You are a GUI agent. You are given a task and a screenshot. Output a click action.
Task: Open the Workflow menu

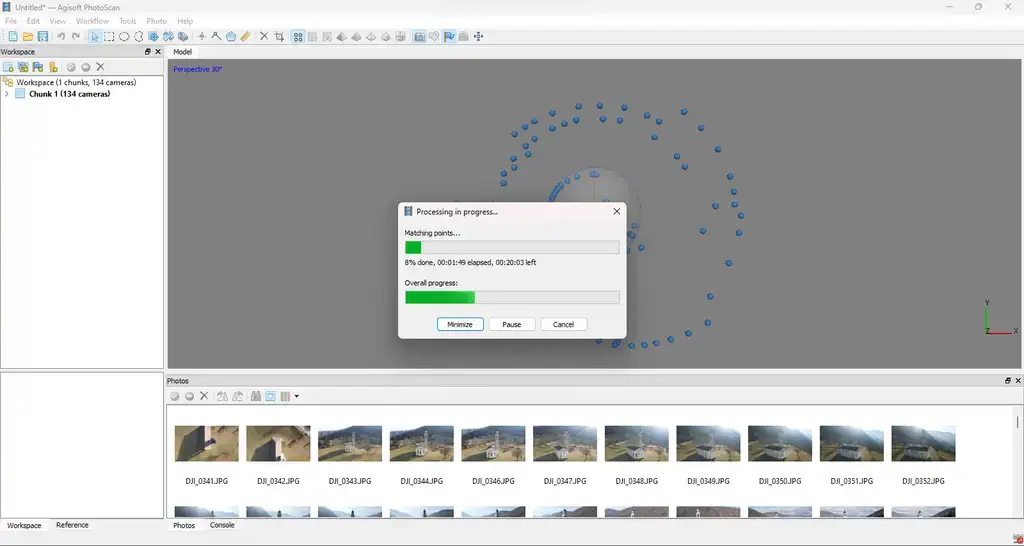[x=92, y=21]
